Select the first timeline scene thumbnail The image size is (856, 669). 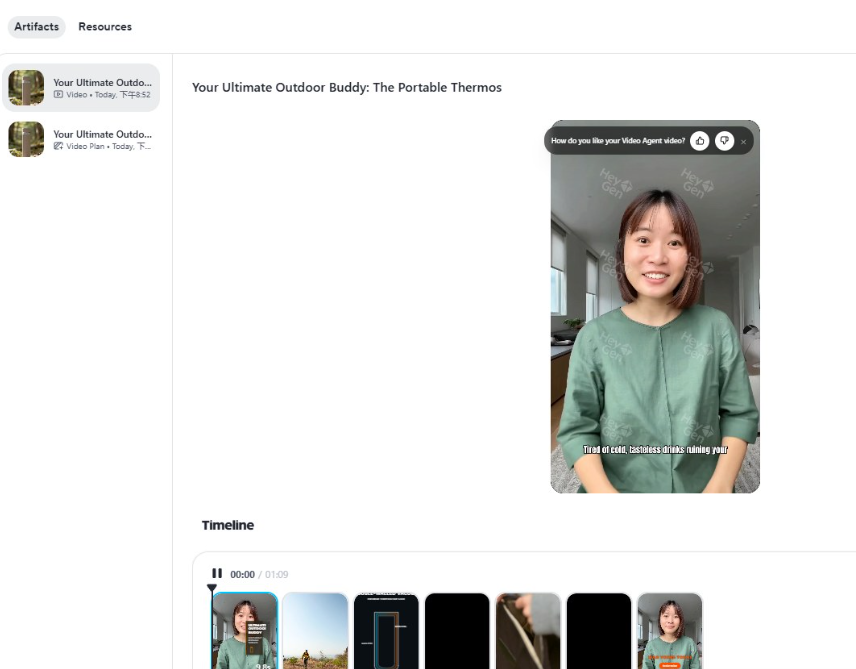tap(245, 631)
